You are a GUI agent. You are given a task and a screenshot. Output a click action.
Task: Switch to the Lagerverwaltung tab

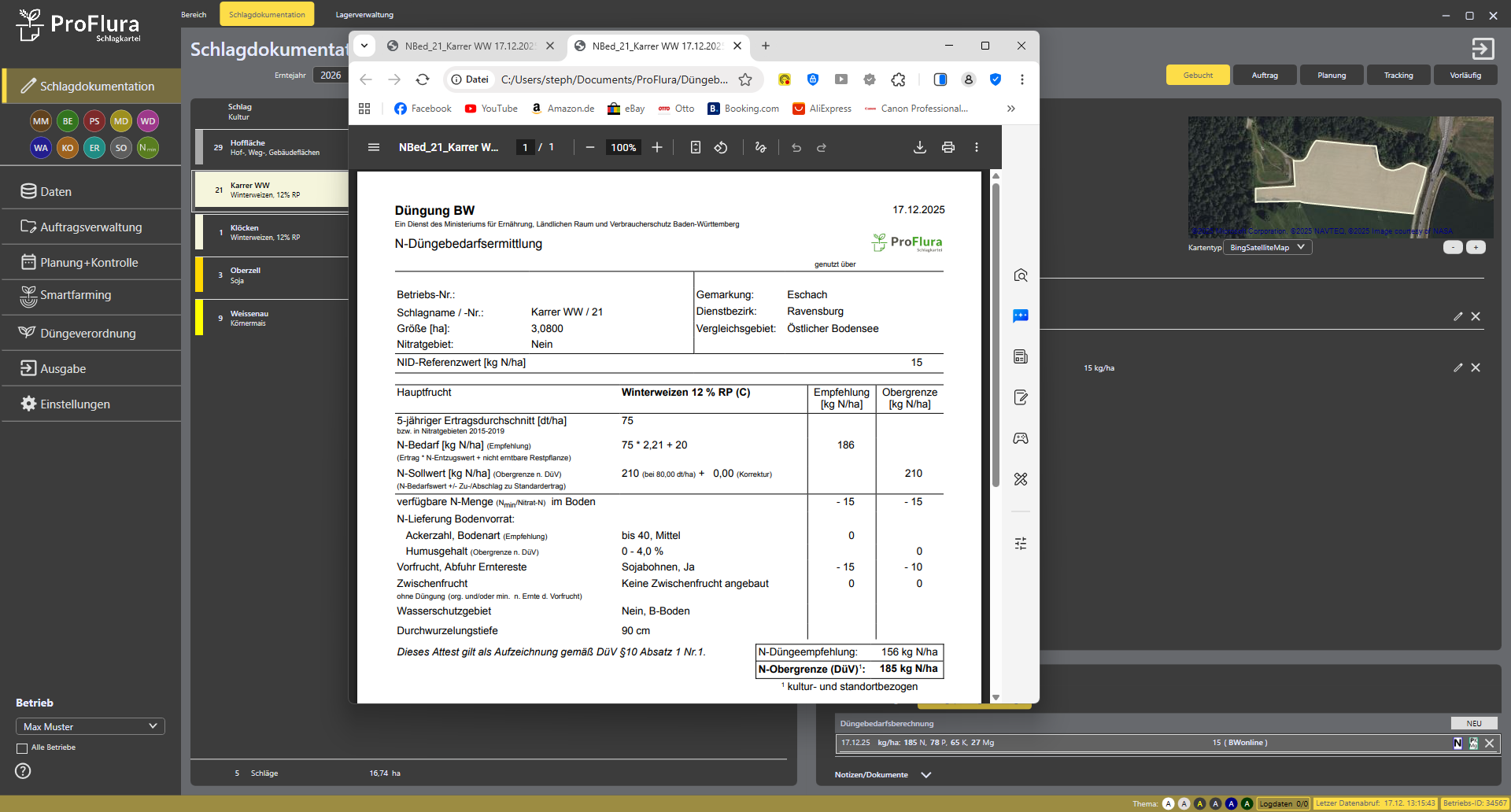[364, 15]
